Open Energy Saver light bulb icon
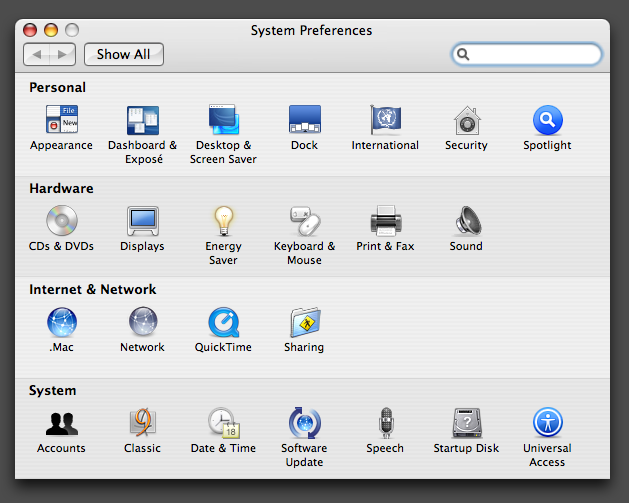This screenshot has height=503, width=629. 224,221
